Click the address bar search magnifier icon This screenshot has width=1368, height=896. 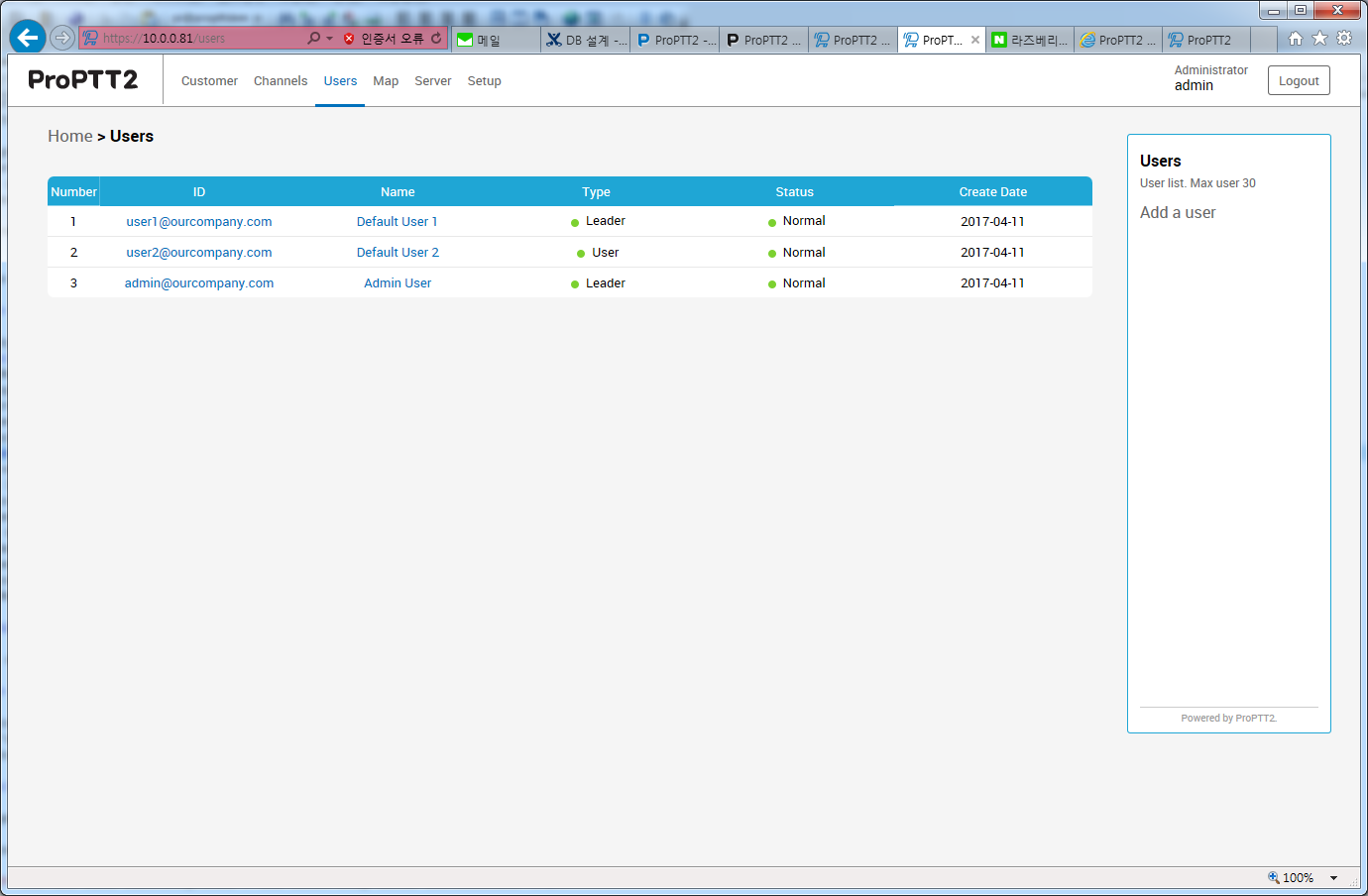[314, 39]
